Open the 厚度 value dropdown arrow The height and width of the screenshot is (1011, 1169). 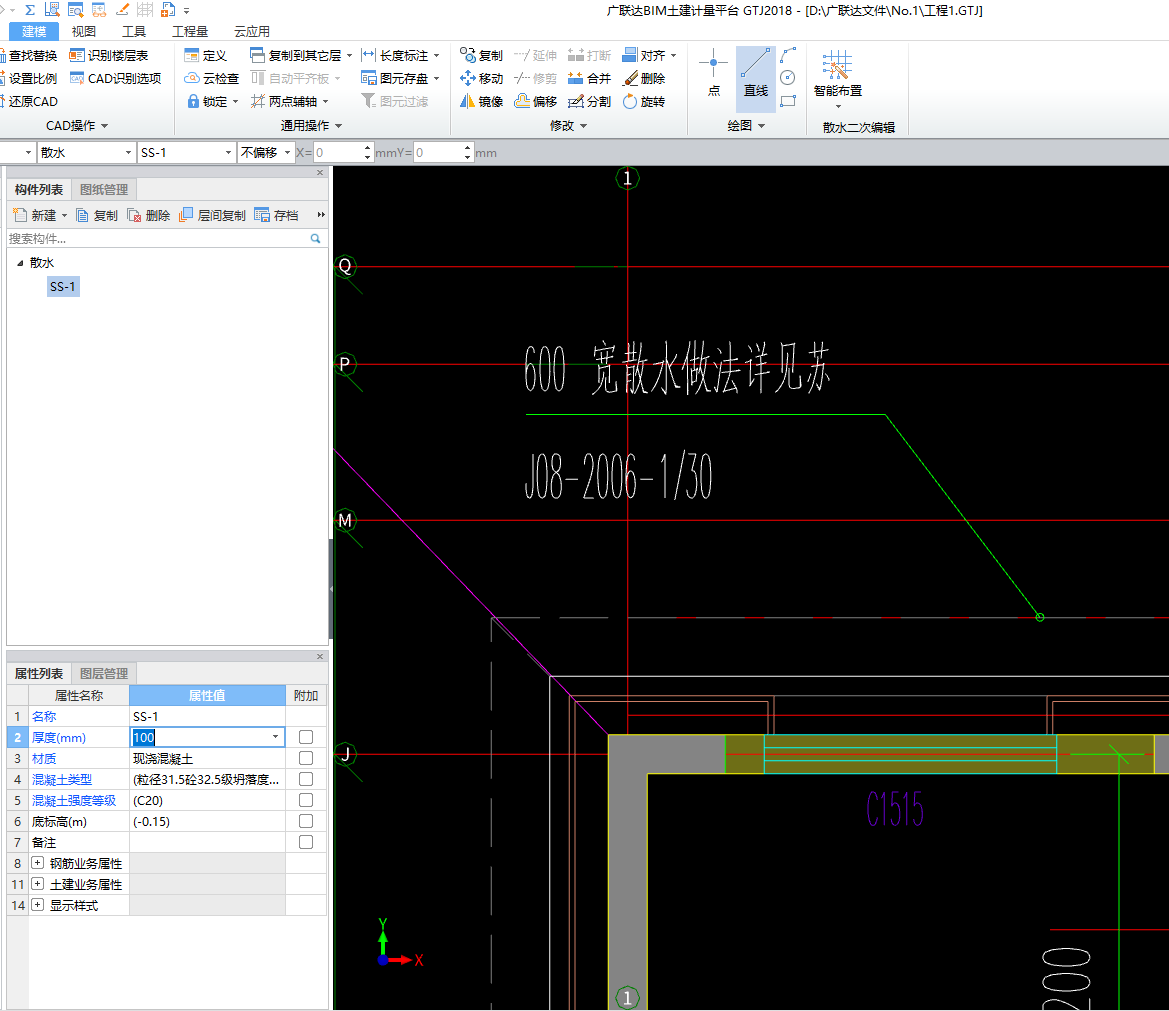click(x=276, y=737)
